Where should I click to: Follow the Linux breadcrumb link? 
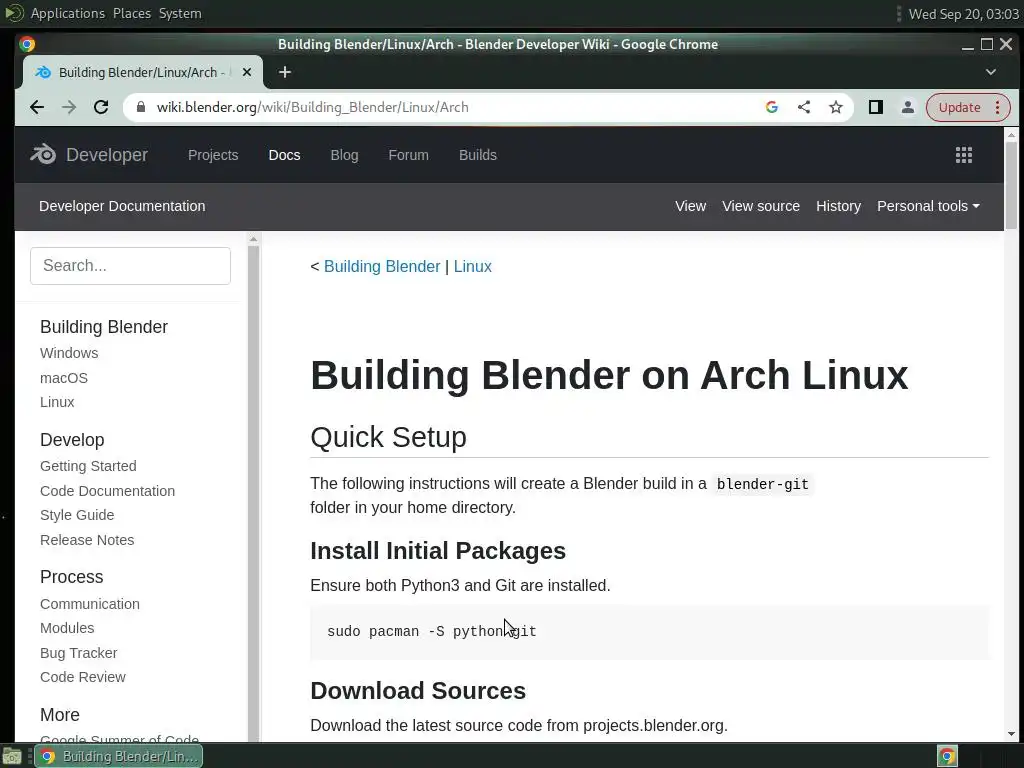click(x=473, y=266)
